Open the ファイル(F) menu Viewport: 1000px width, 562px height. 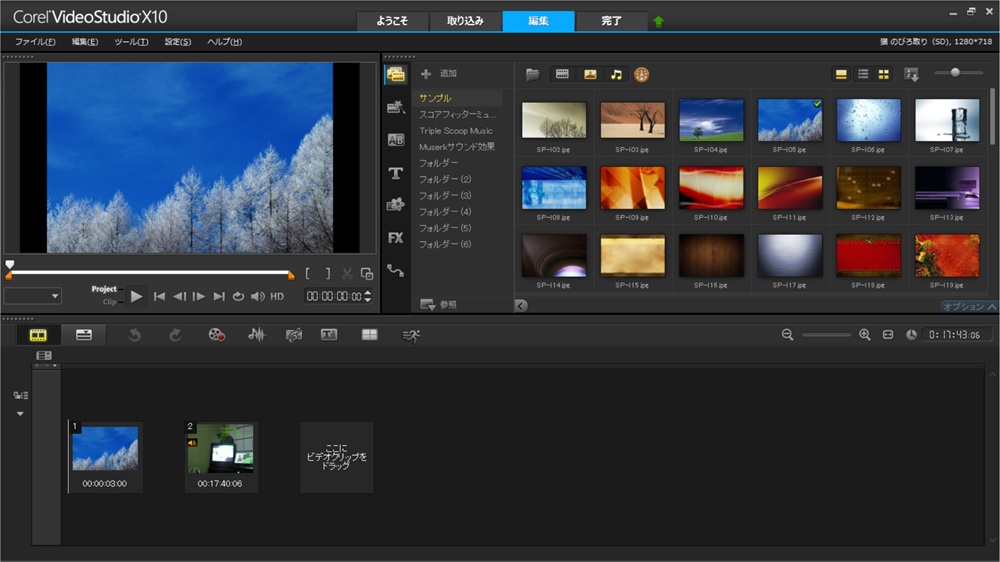click(x=35, y=42)
